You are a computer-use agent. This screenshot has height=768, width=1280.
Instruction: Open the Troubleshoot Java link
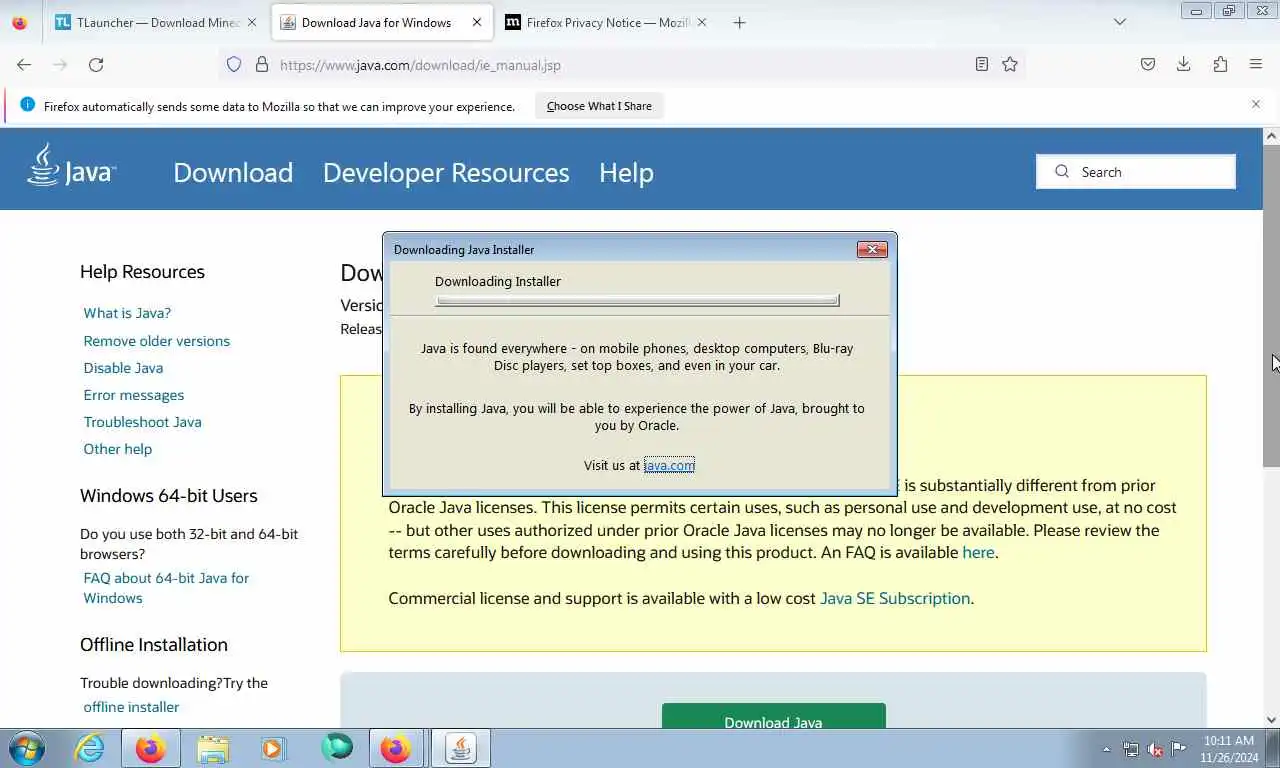pos(143,422)
